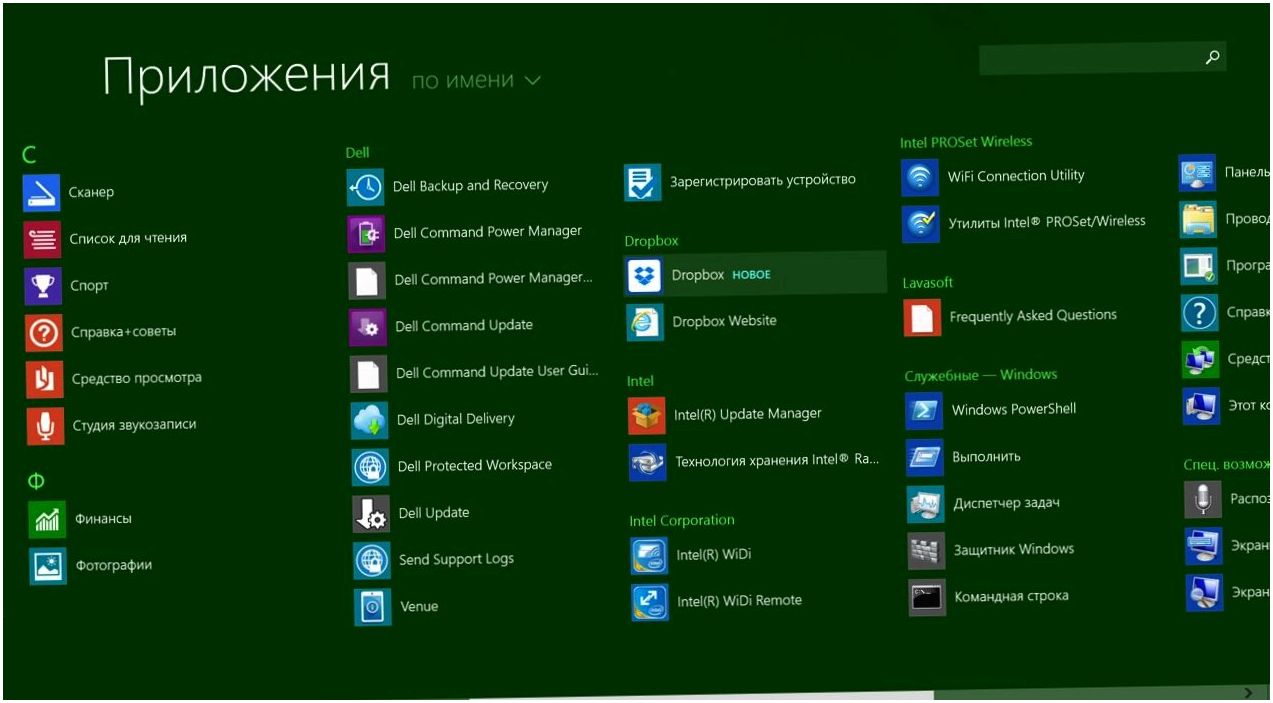Image resolution: width=1273 pixels, height=703 pixels.
Task: Click the "Intel Corporation" group header
Action: (682, 520)
